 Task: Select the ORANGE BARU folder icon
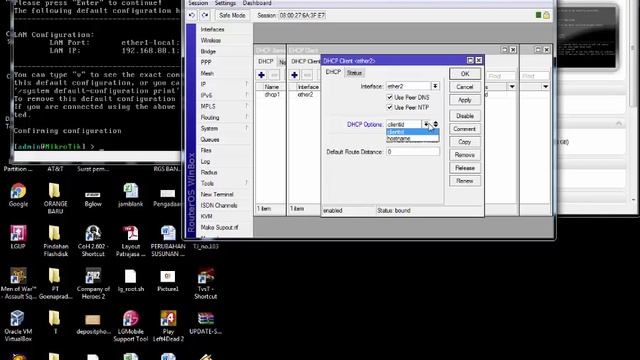coord(54,191)
